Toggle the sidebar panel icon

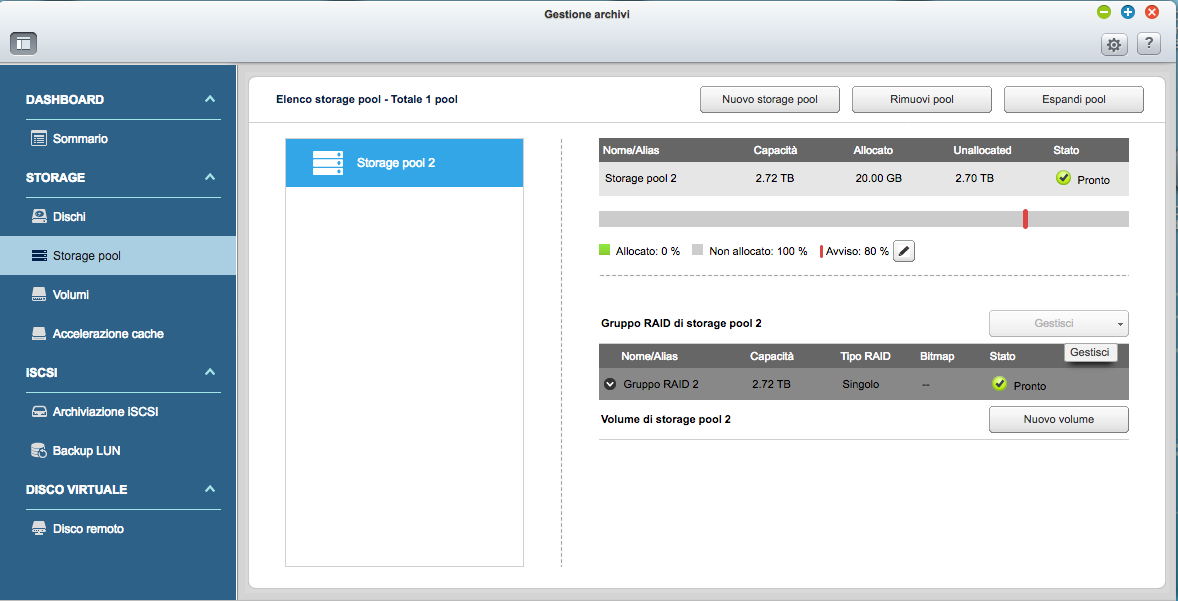click(24, 43)
